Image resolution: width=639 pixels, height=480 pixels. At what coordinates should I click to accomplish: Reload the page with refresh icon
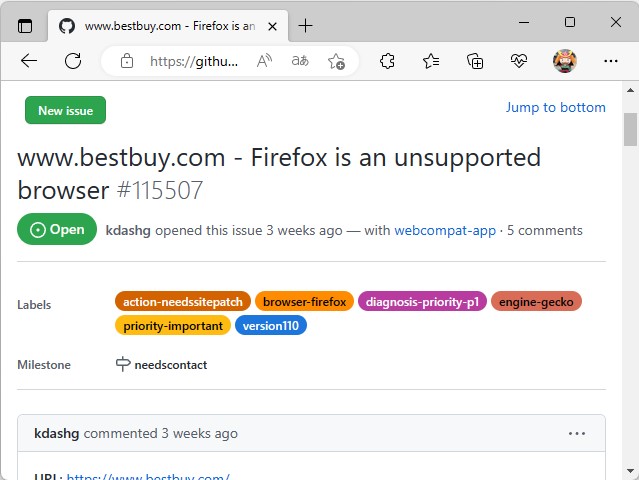73,61
